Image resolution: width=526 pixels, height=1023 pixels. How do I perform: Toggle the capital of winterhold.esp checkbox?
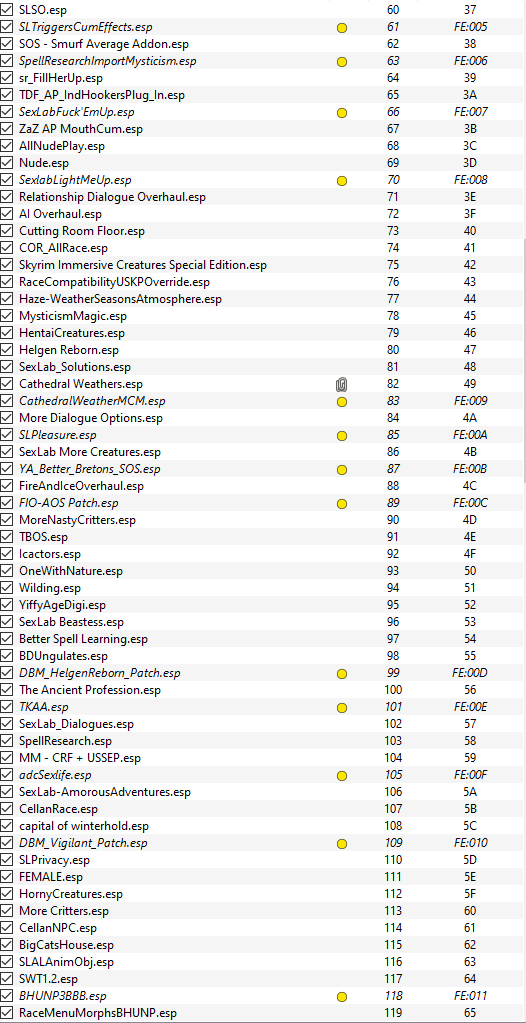(7, 826)
